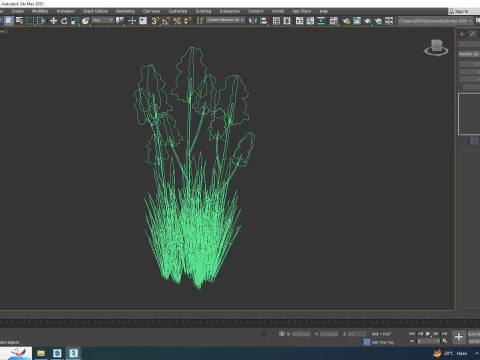Open the Select by Name tool
The width and height of the screenshot is (480, 360).
19,21
